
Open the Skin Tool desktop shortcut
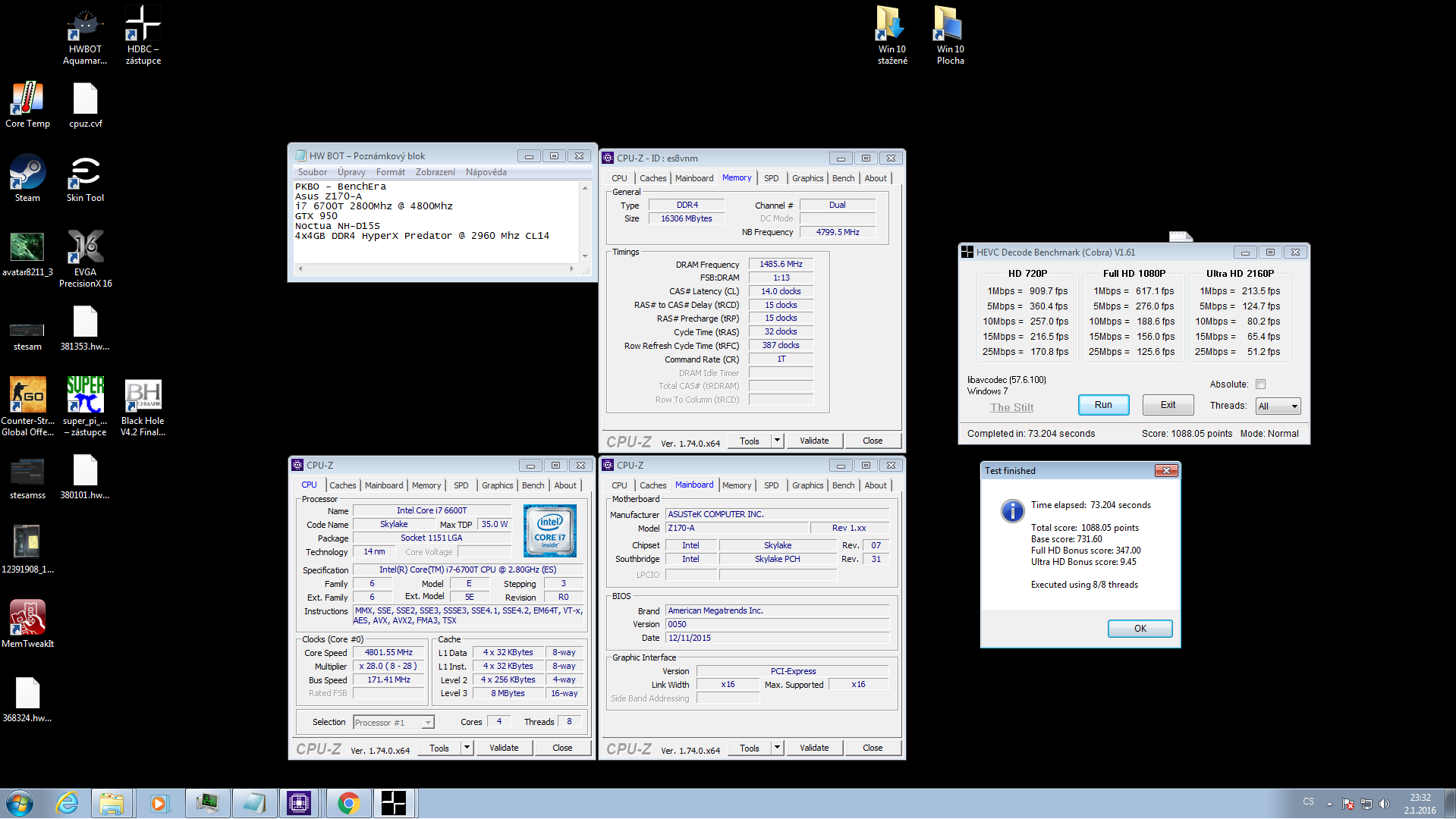click(x=85, y=179)
